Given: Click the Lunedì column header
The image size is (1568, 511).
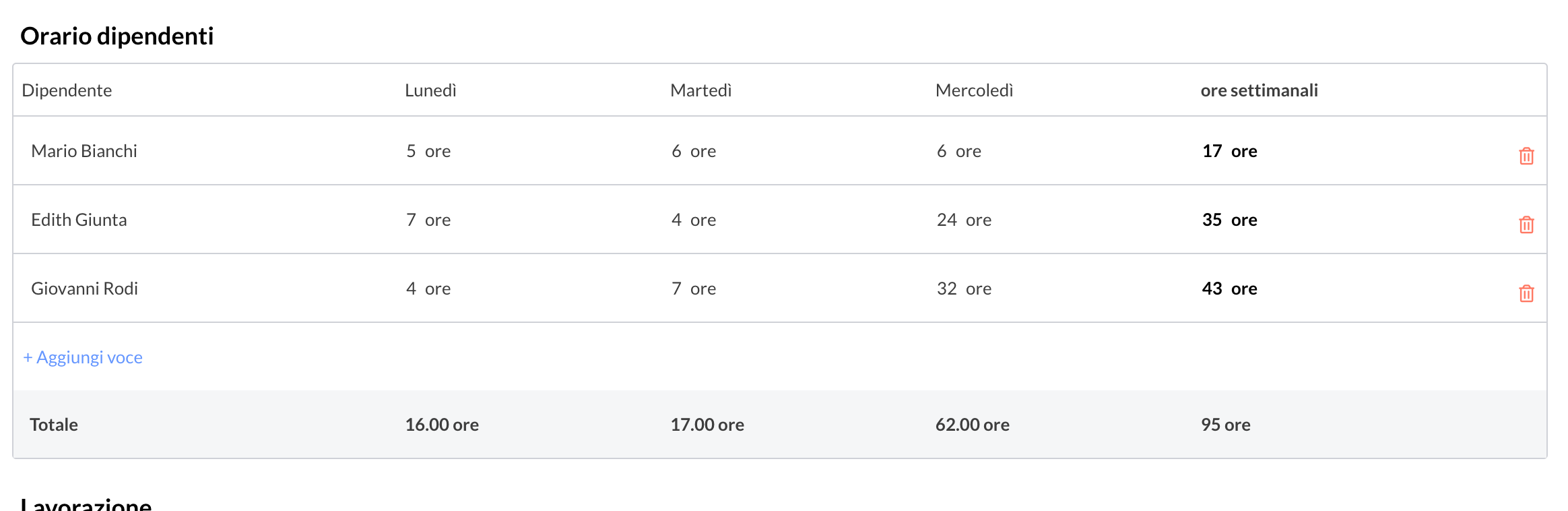Looking at the screenshot, I should 430,90.
